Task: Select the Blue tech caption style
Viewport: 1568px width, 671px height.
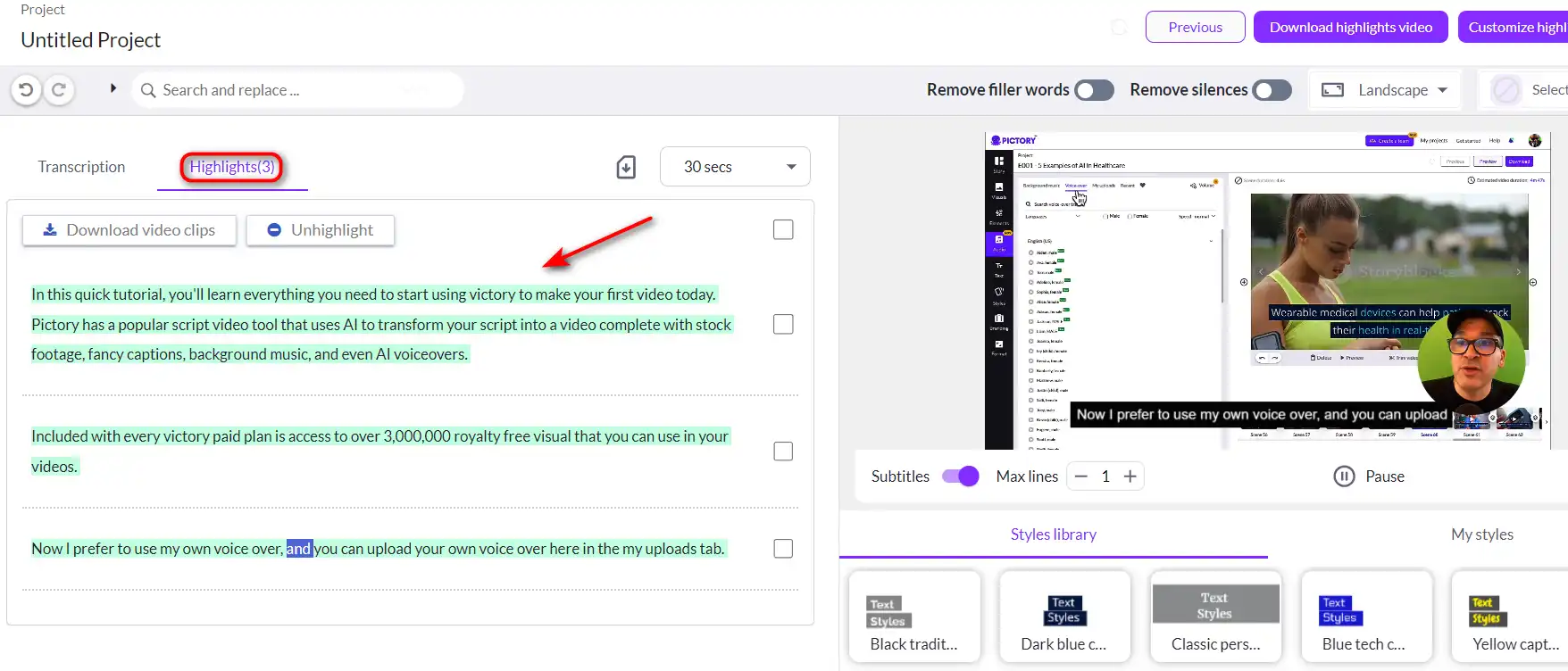Action: pyautogui.click(x=1366, y=617)
